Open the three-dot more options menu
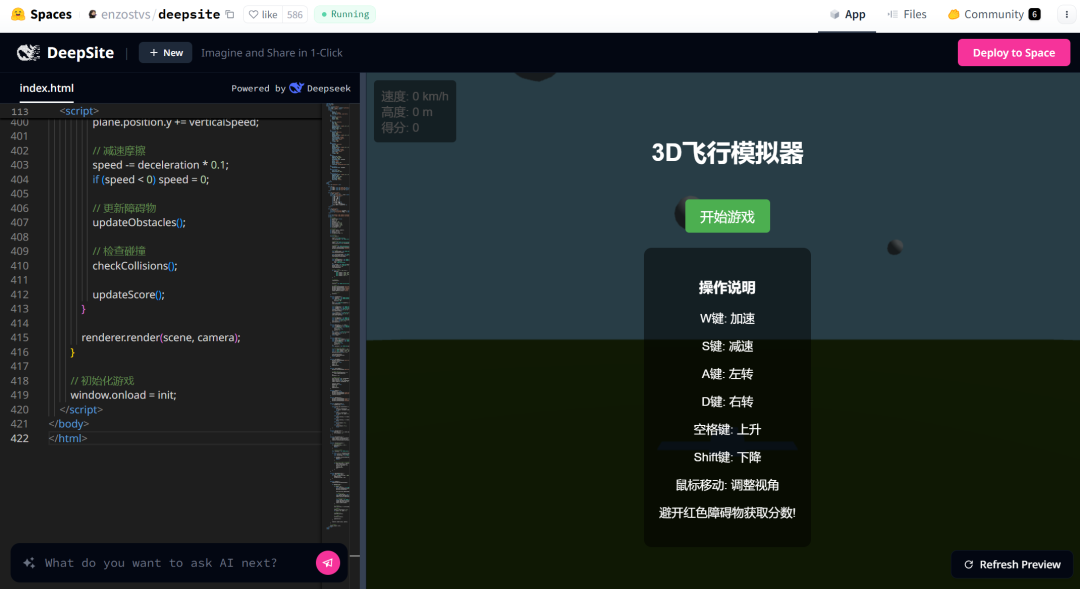This screenshot has width=1080, height=589. pos(1066,14)
